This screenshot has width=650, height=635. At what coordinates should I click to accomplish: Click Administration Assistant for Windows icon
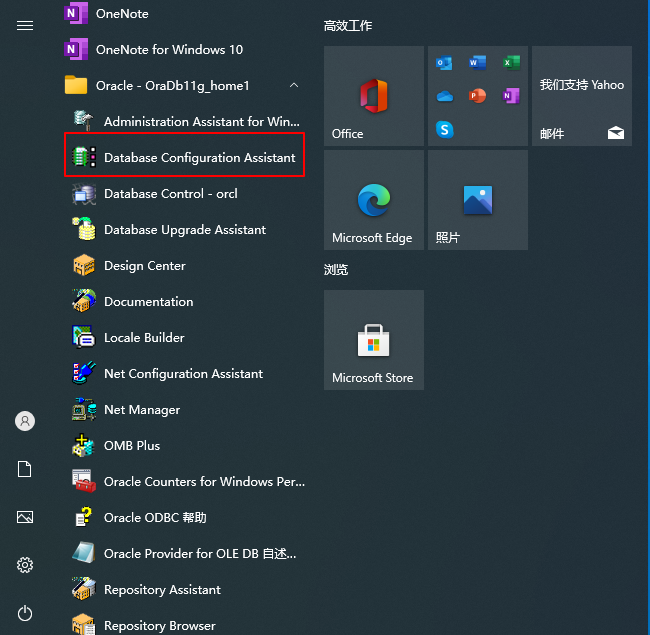84,121
